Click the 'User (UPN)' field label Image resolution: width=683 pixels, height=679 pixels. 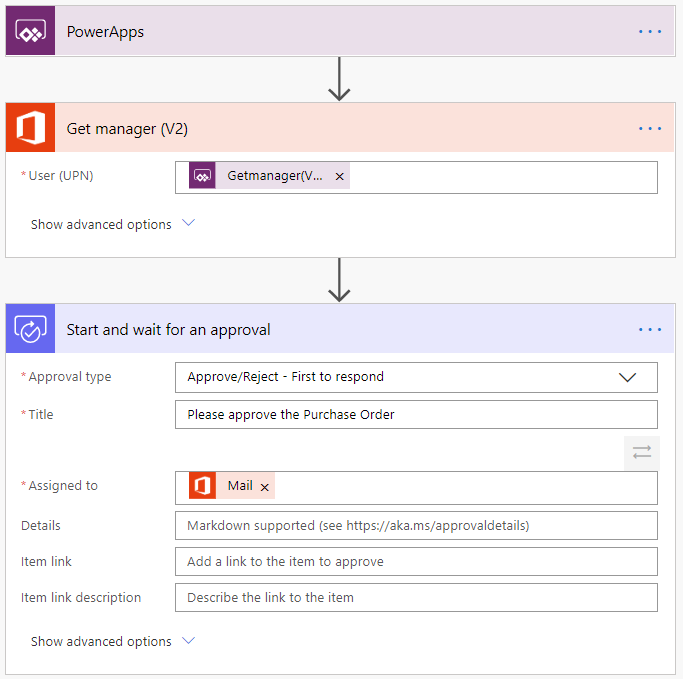61,176
